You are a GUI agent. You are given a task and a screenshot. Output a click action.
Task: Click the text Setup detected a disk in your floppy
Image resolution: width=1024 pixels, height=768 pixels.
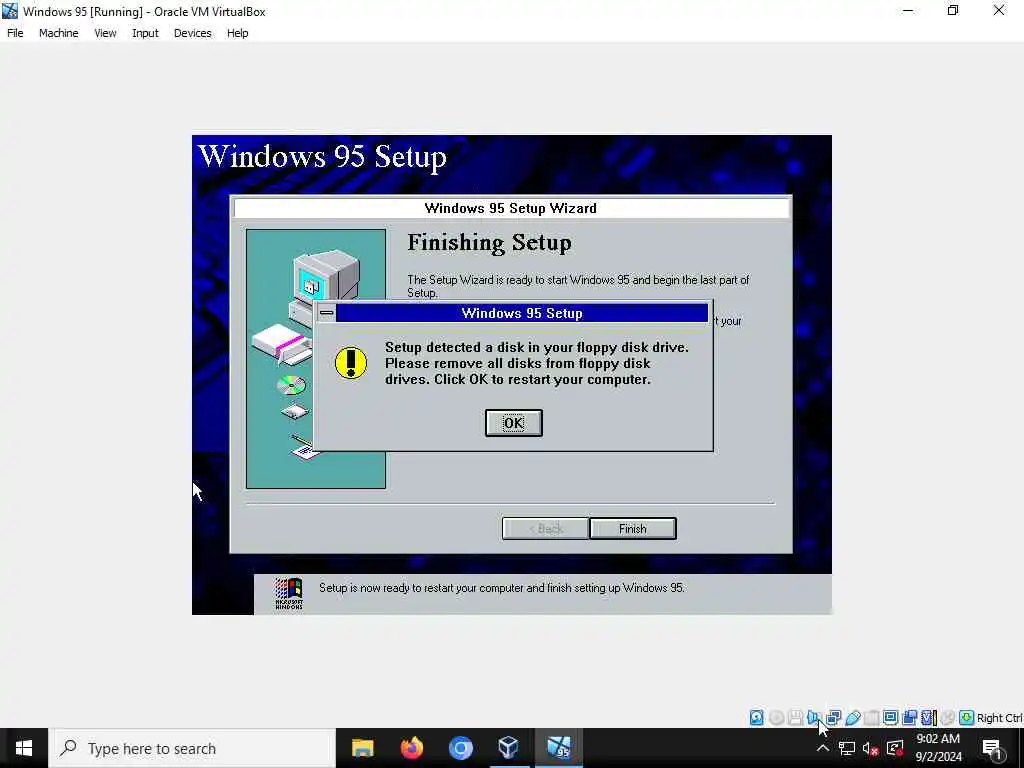tap(537, 347)
